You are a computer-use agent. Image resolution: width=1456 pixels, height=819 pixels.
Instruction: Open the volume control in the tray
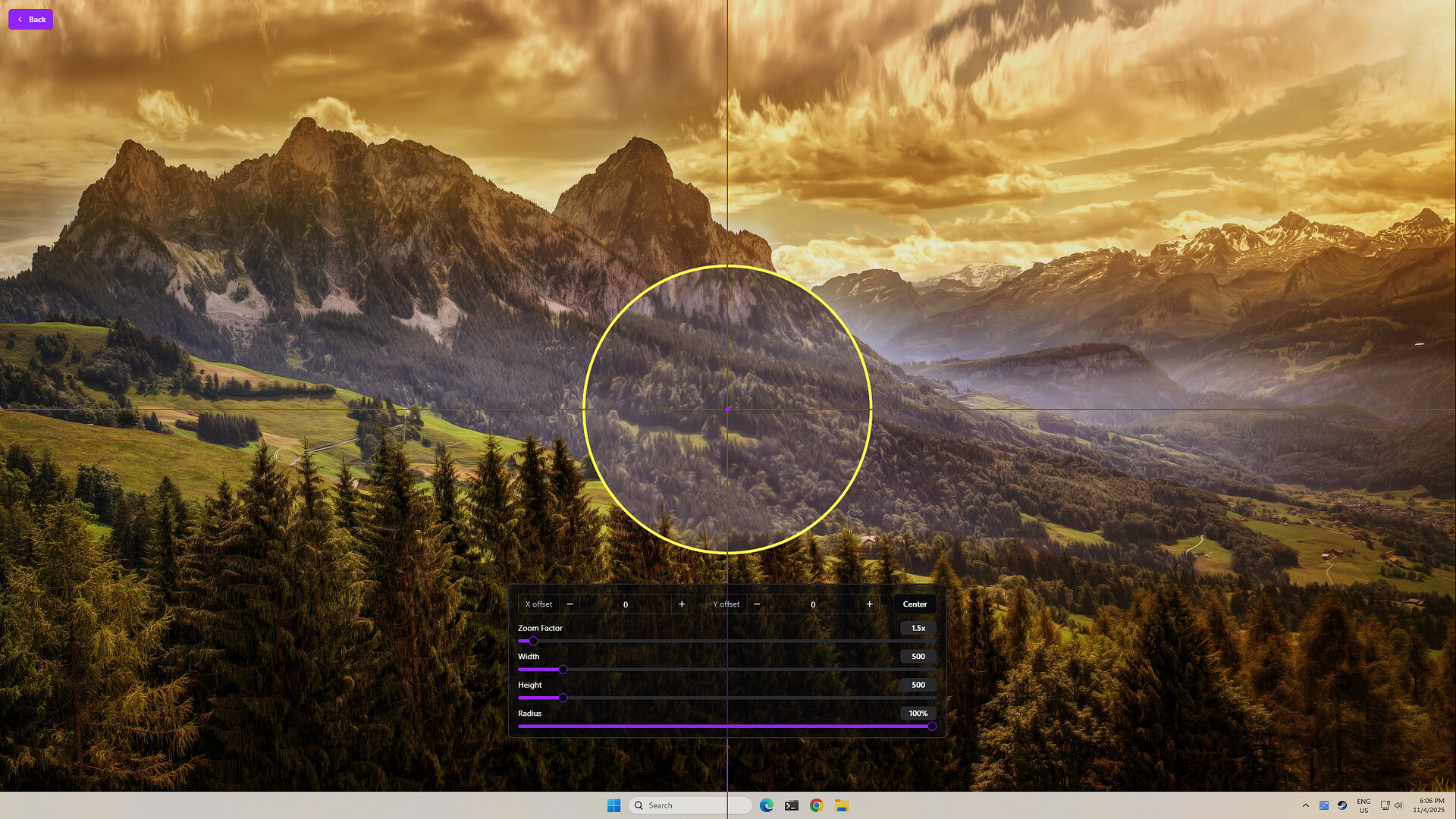pos(1398,805)
